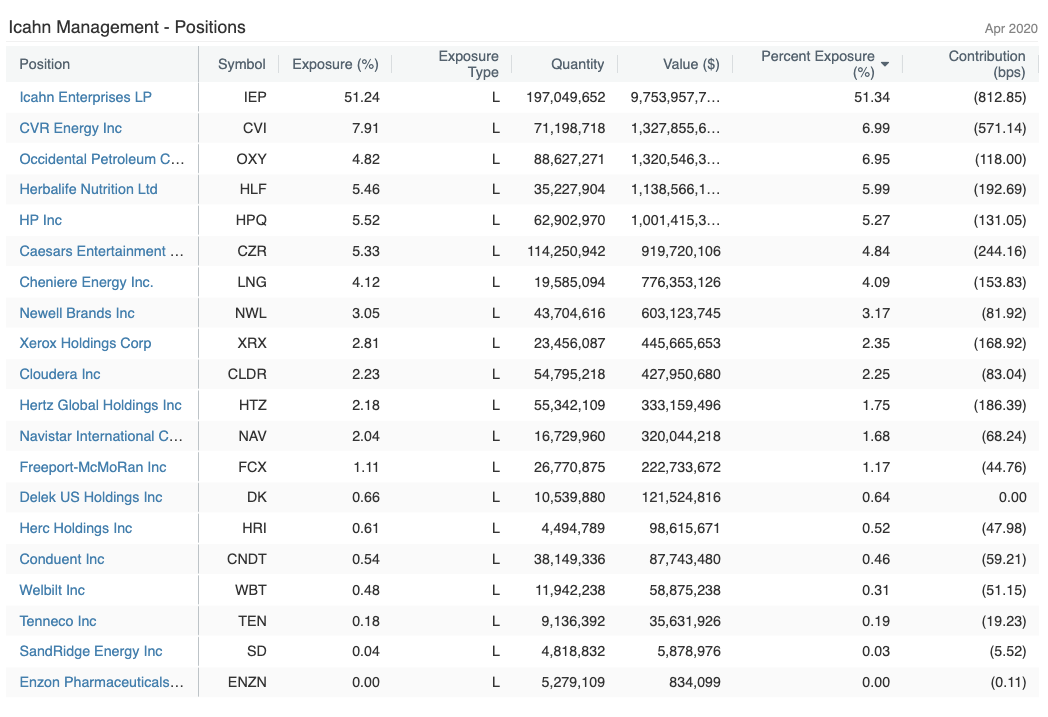Open the CVR Energy Inc position

tap(70, 128)
